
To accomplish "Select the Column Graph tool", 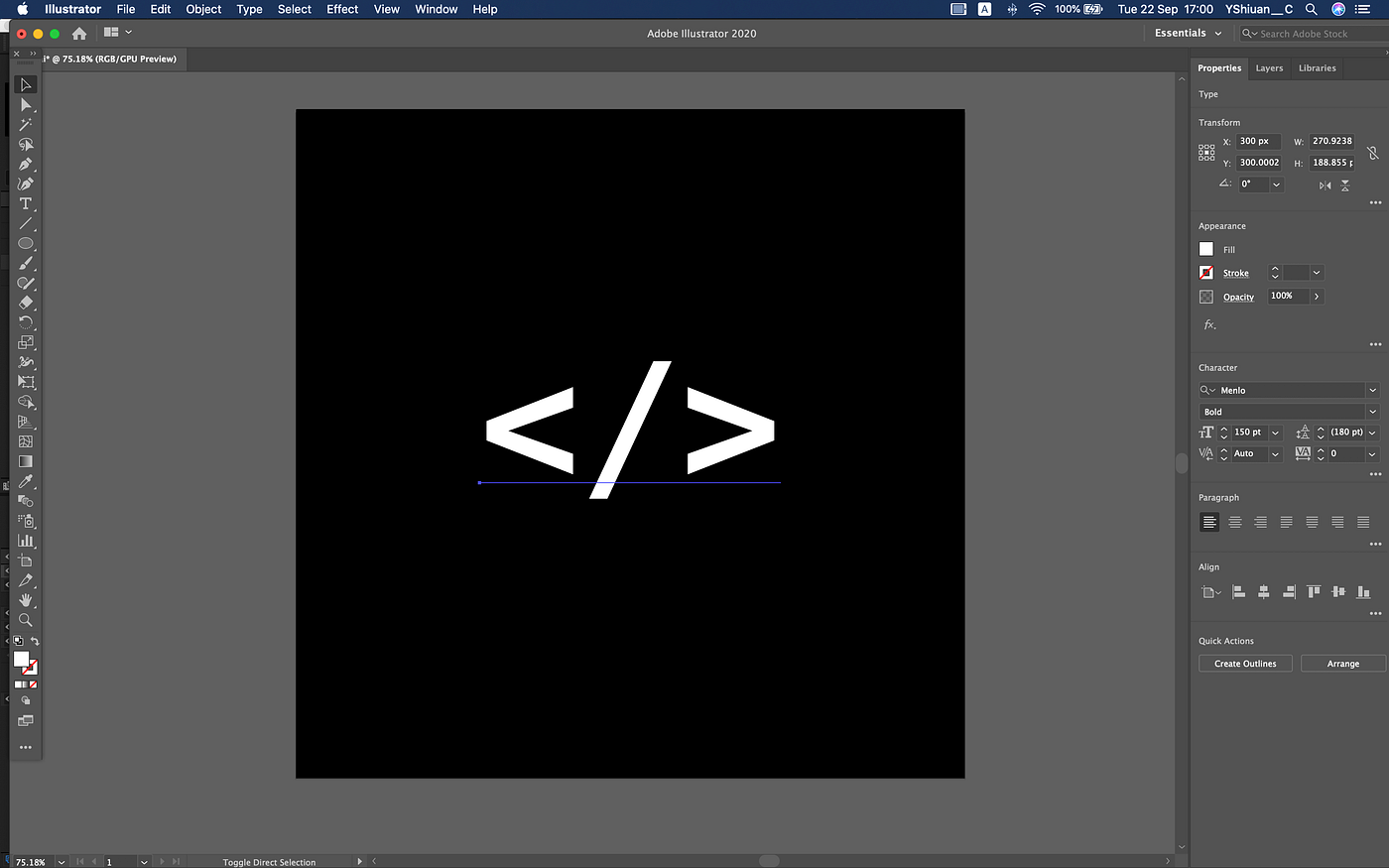I will pos(26,541).
